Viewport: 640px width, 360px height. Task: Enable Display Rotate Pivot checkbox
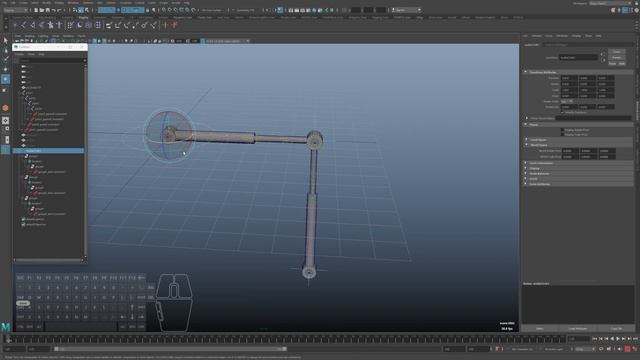562,130
